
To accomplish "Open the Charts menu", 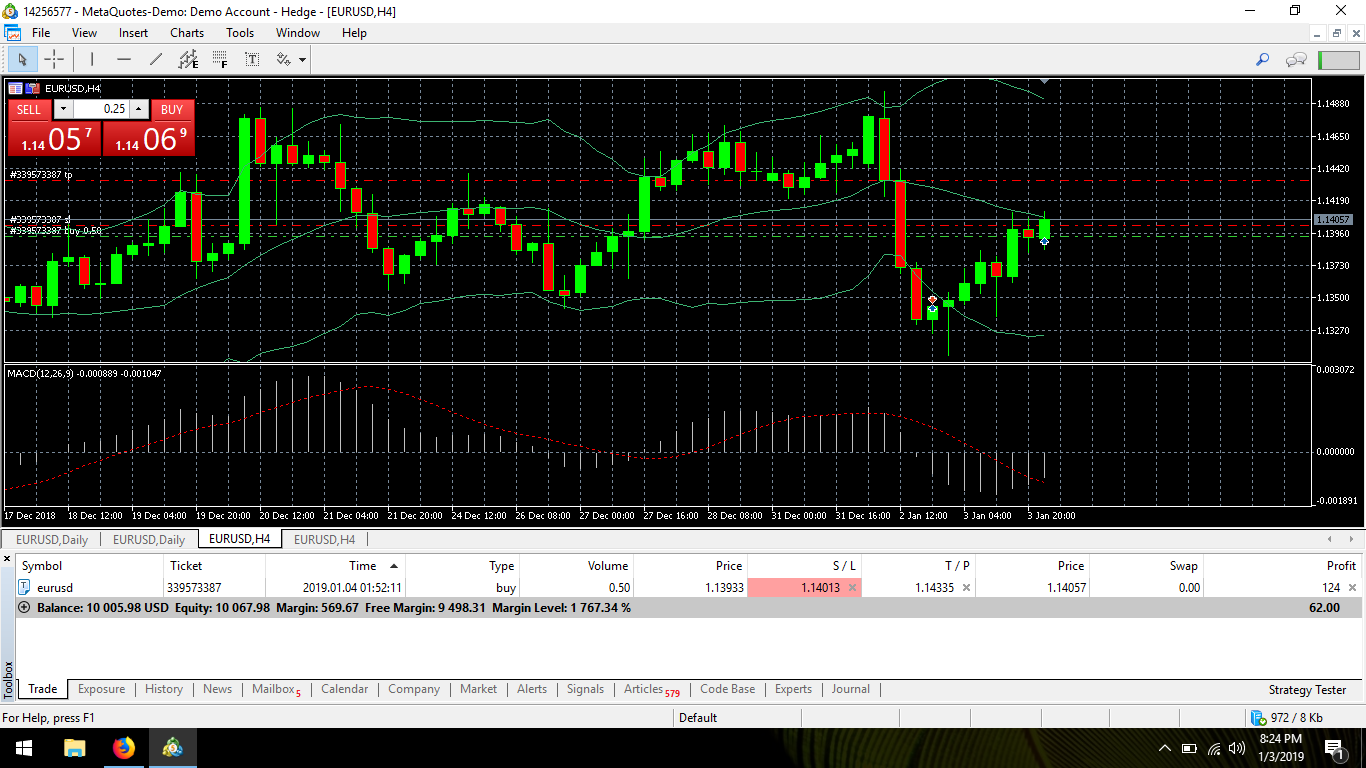I will click(x=187, y=33).
